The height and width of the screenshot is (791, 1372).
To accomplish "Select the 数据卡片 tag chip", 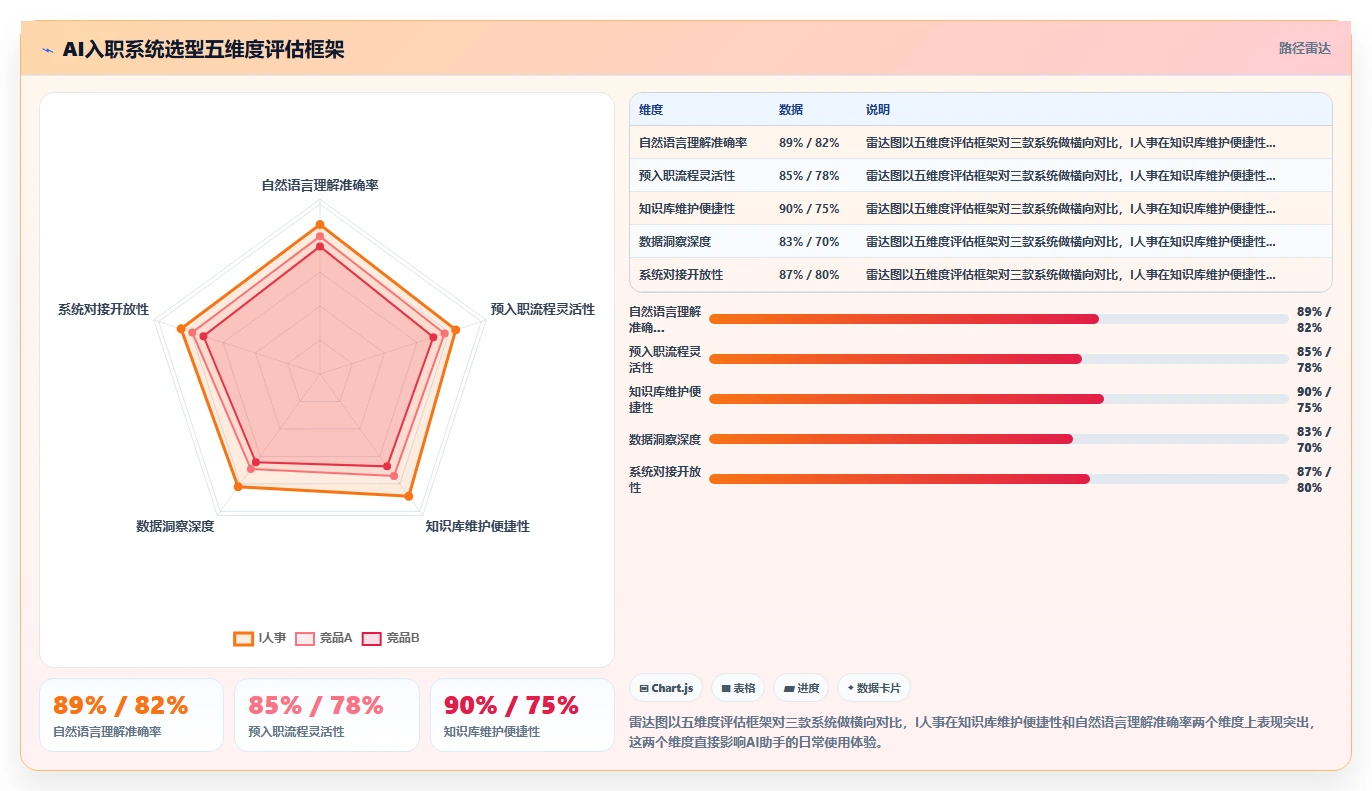I will coord(874,688).
